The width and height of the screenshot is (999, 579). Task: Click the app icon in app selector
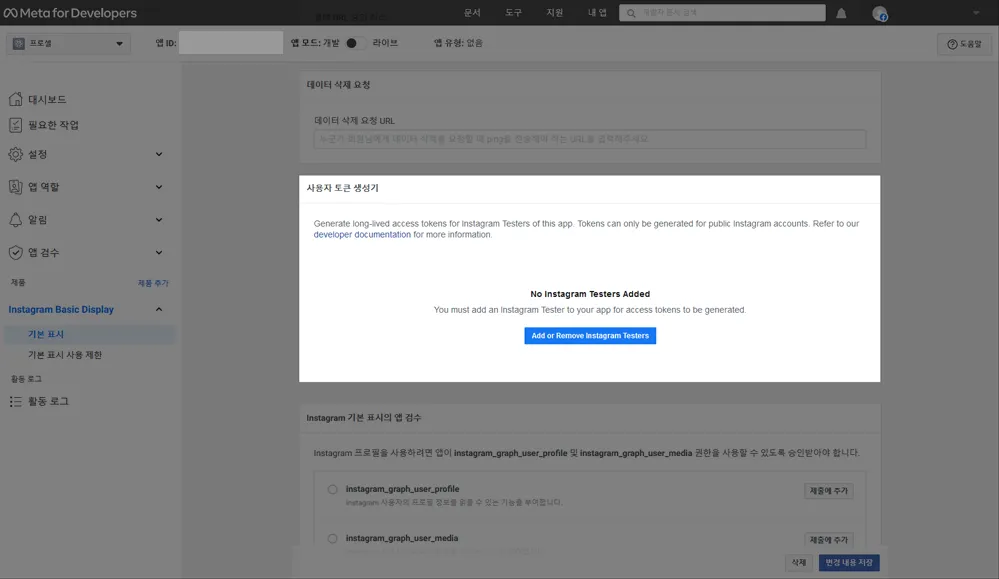click(18, 43)
